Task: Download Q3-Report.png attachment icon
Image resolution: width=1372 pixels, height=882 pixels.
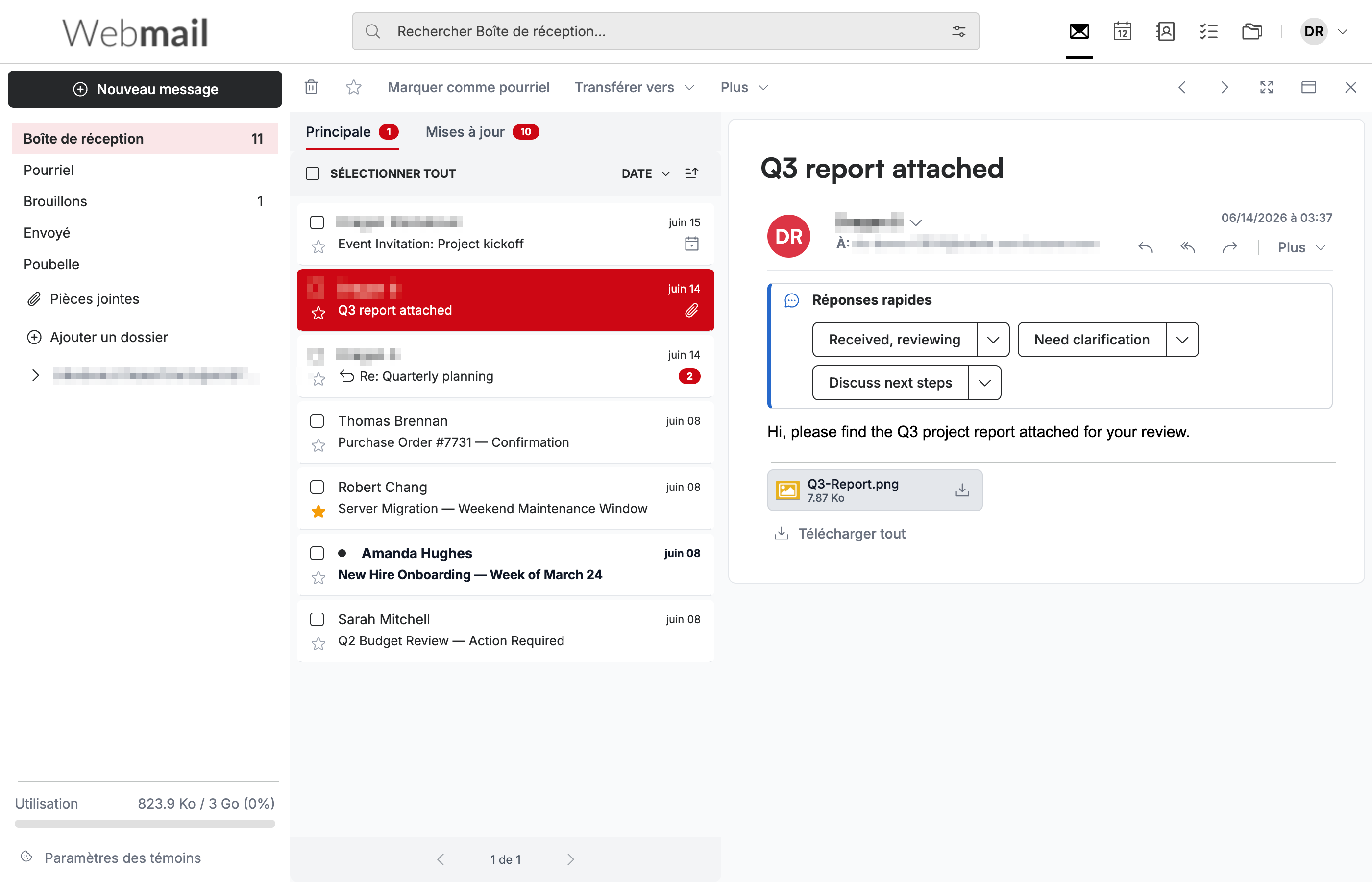Action: pos(962,490)
